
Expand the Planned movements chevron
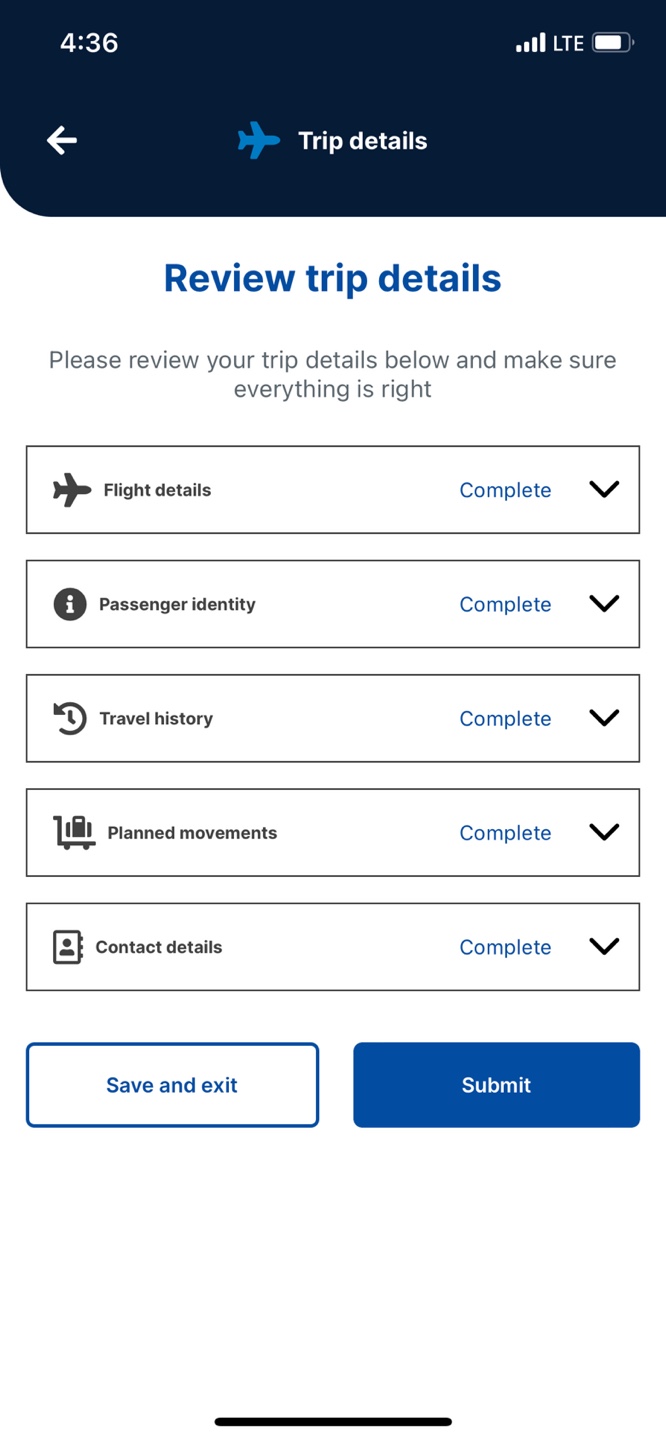pyautogui.click(x=604, y=831)
